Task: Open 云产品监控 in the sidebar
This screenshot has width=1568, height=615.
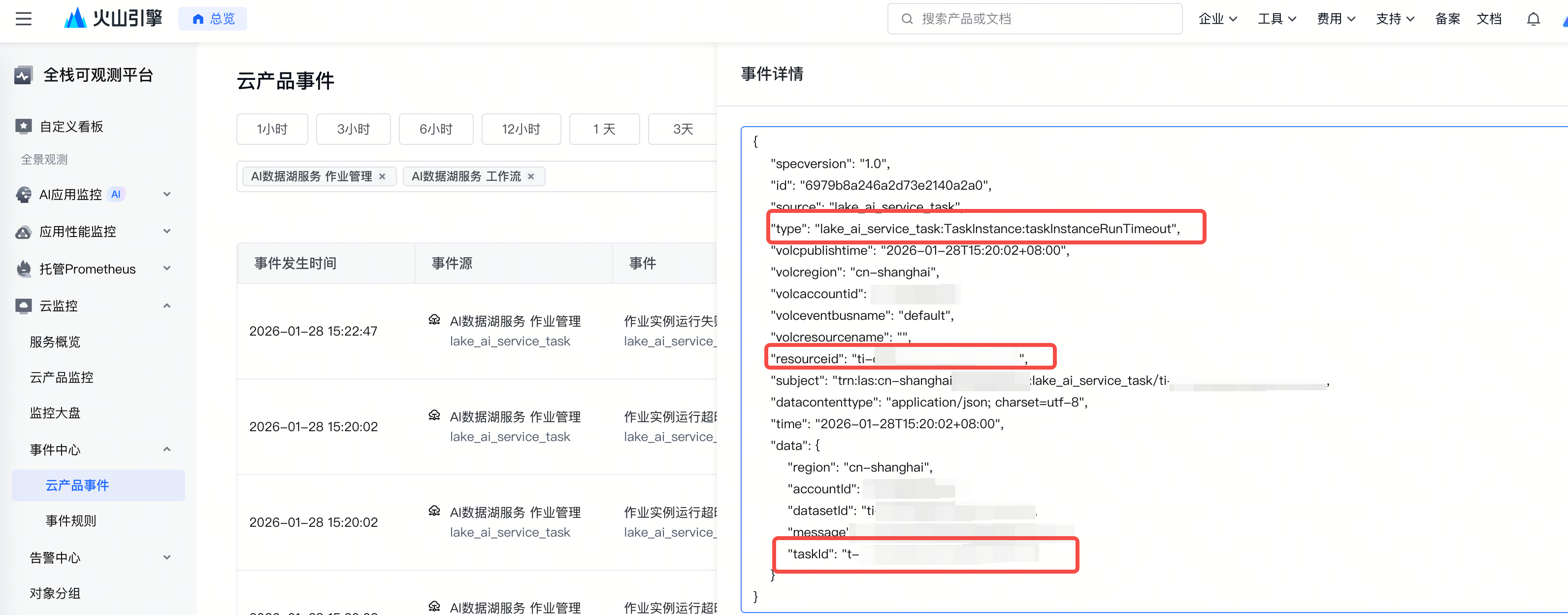Action: (x=62, y=377)
